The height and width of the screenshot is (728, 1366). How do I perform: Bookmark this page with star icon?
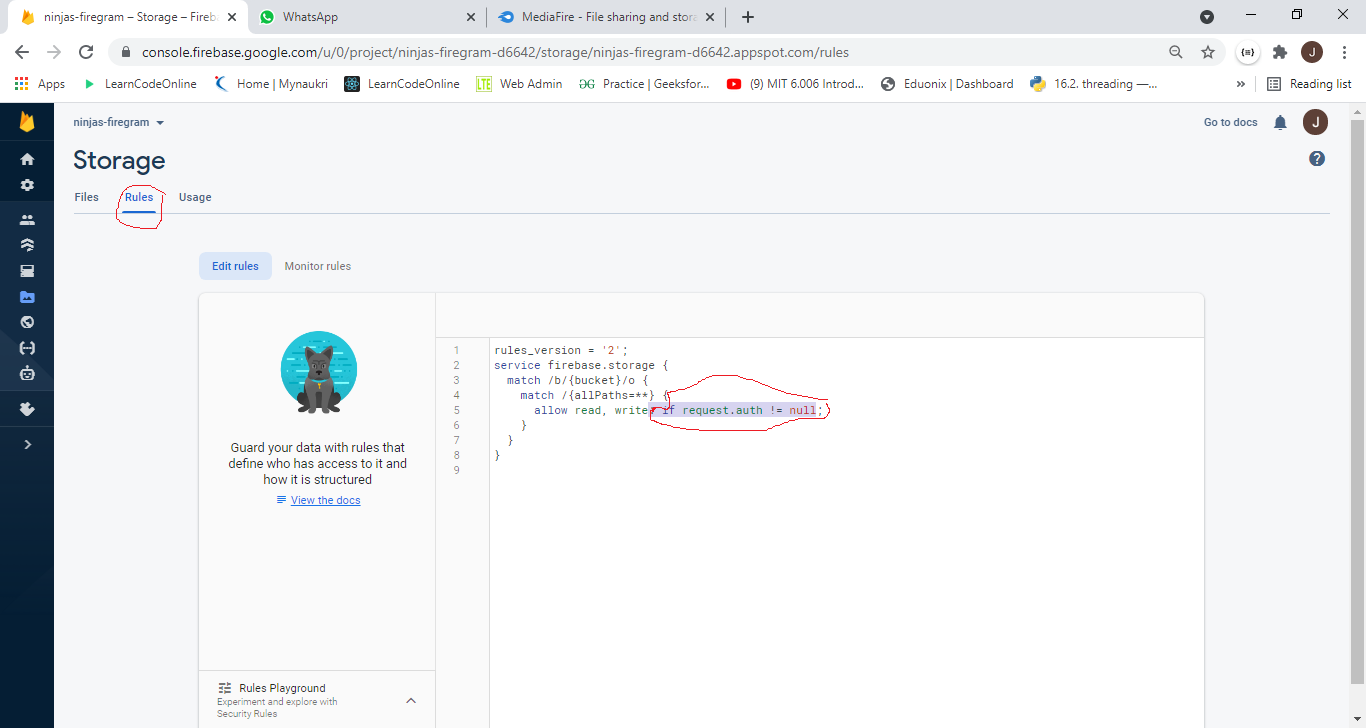tap(1208, 52)
